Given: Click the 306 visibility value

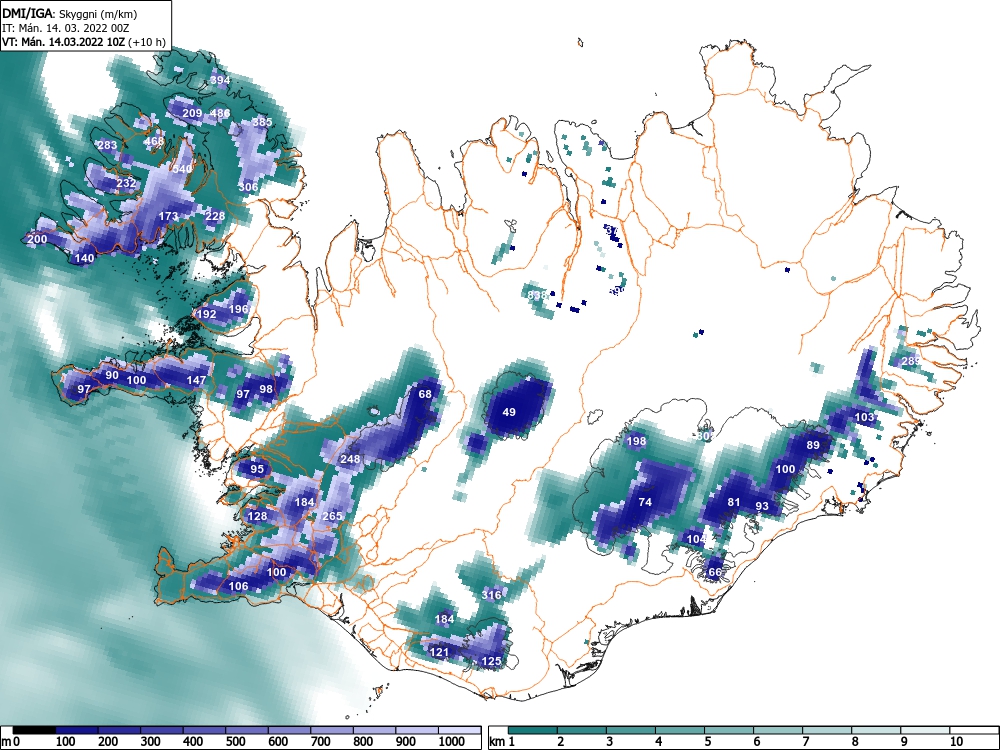Looking at the screenshot, I should click(248, 187).
